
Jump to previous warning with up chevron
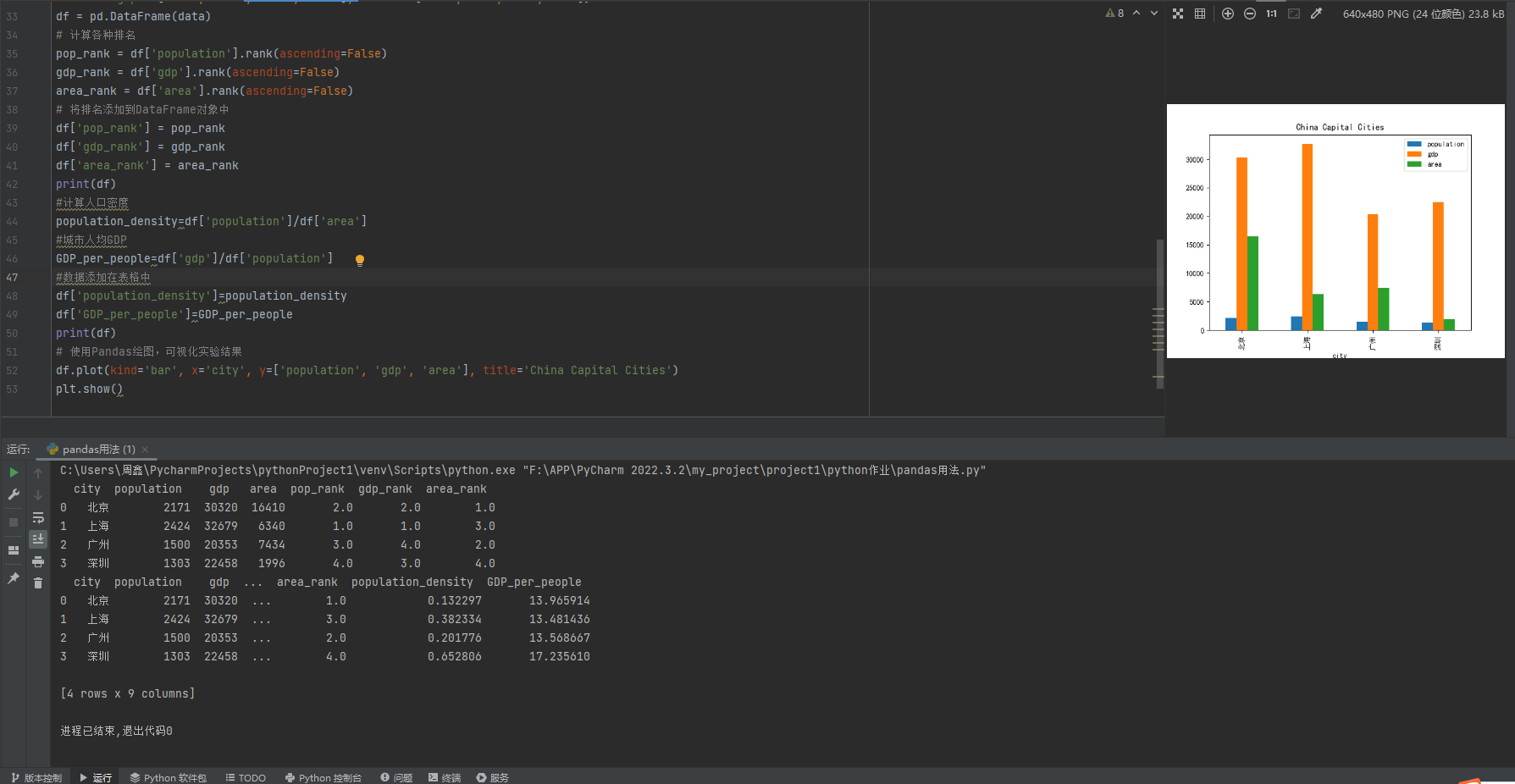1136,14
